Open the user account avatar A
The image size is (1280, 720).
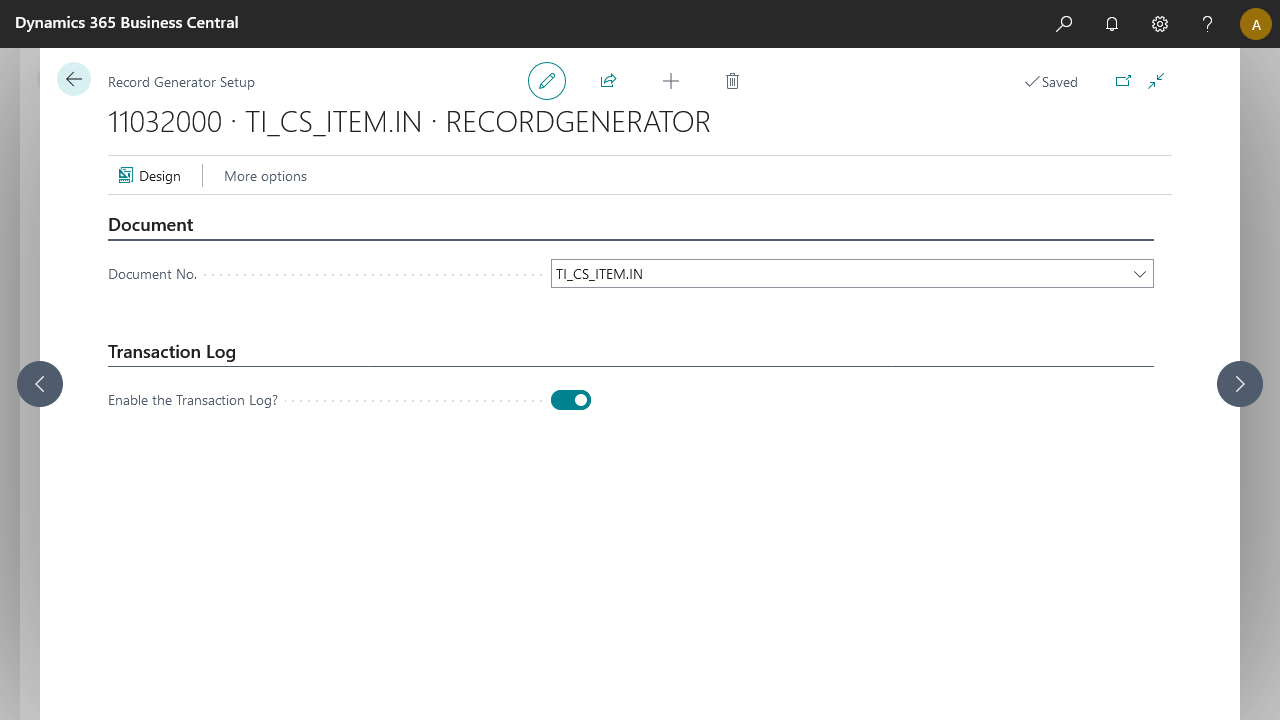pos(1256,24)
